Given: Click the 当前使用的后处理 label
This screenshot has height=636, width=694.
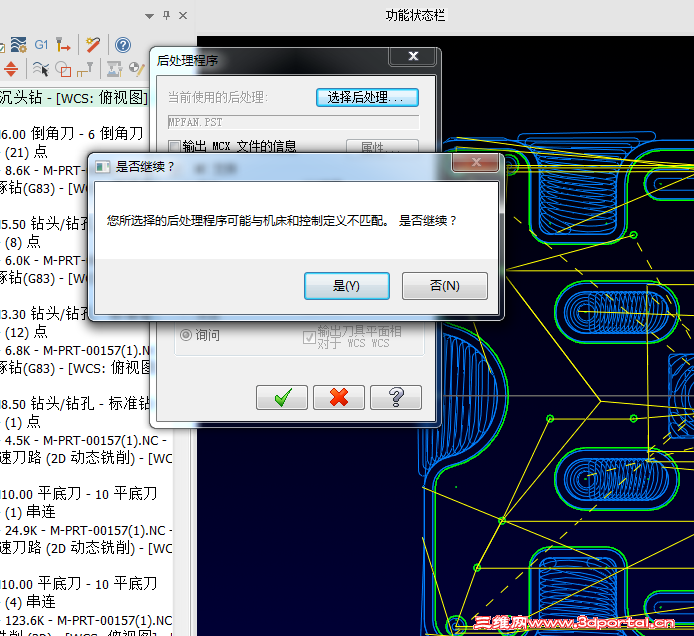Looking at the screenshot, I should click(218, 97).
